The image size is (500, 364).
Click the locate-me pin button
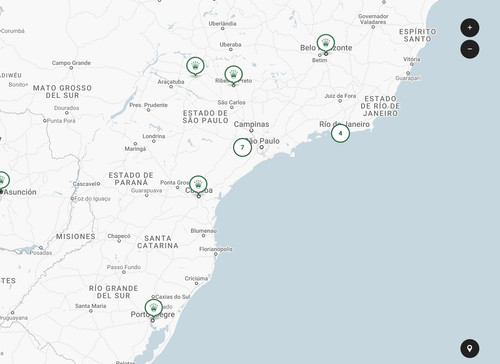(470, 348)
